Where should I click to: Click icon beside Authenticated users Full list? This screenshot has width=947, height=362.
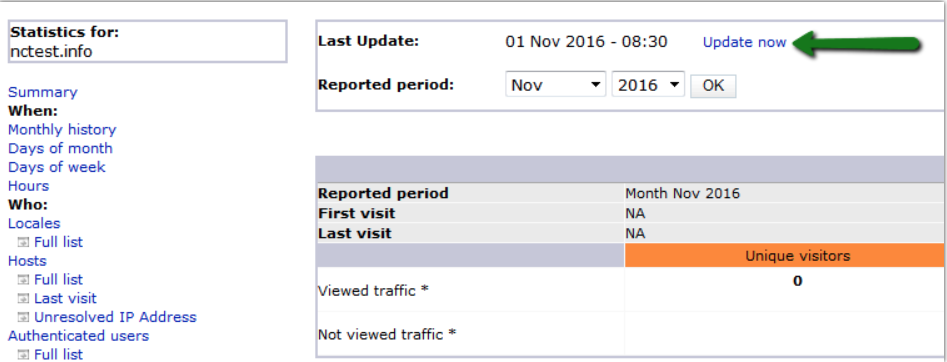coord(24,355)
